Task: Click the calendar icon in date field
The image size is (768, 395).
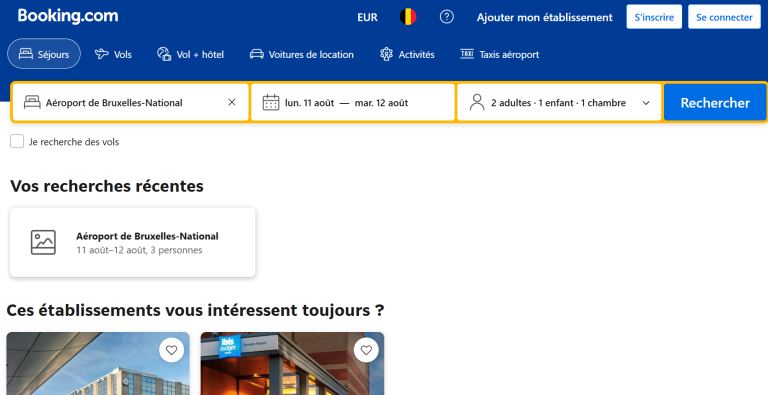Action: tap(271, 102)
